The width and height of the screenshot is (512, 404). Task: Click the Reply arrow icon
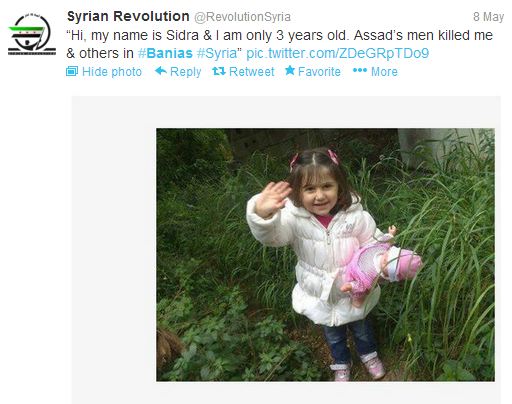pos(161,71)
